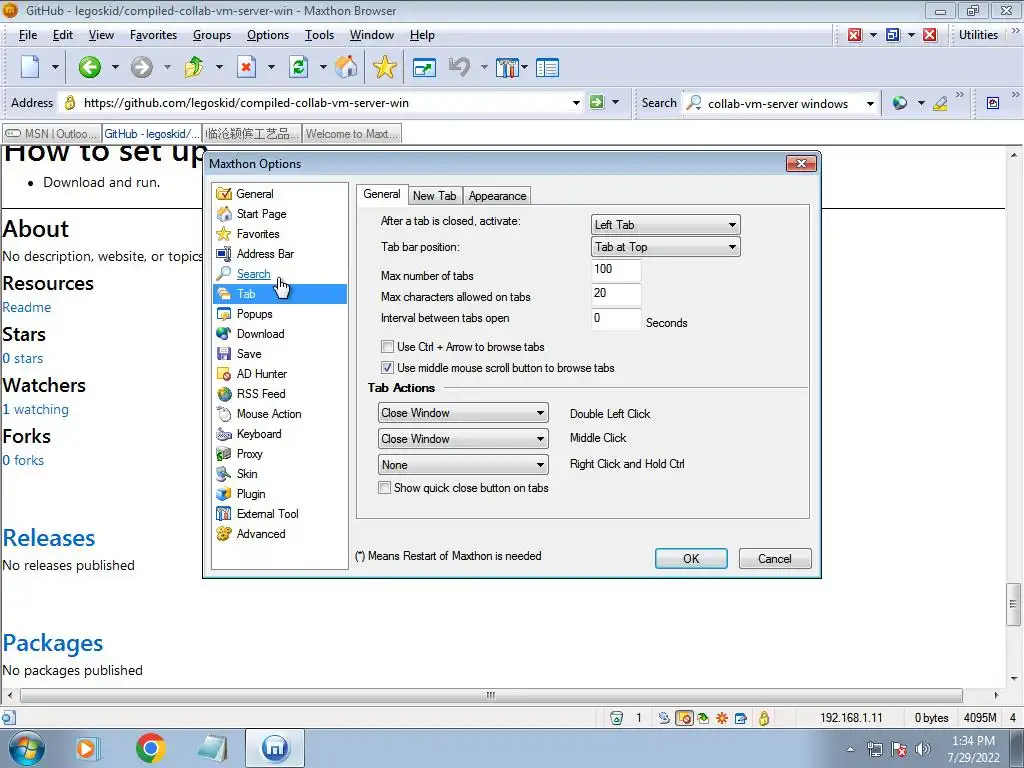Open the File menu
Image resolution: width=1024 pixels, height=768 pixels.
(x=27, y=35)
